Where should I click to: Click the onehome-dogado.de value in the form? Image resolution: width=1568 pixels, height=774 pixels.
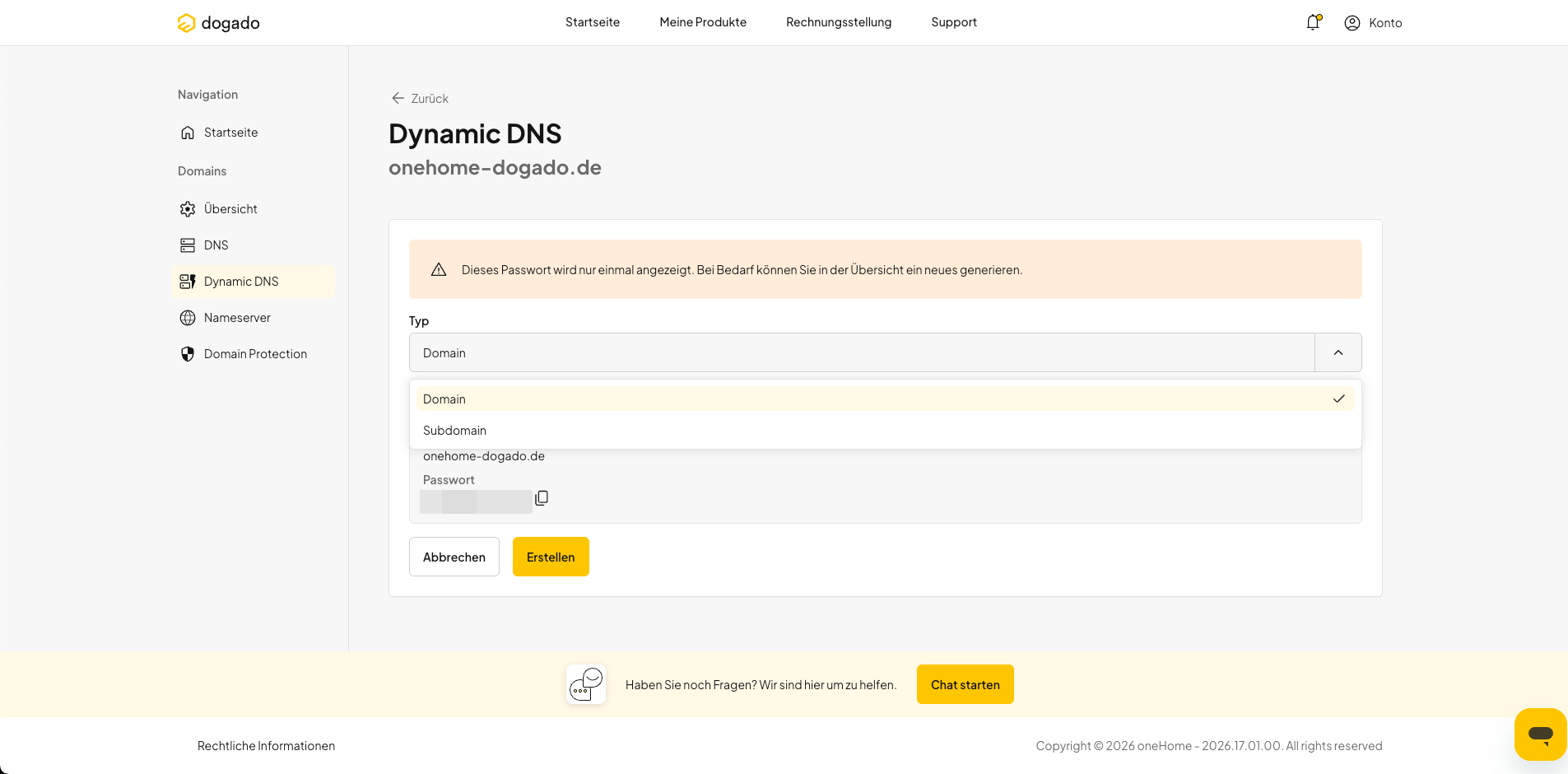click(484, 456)
